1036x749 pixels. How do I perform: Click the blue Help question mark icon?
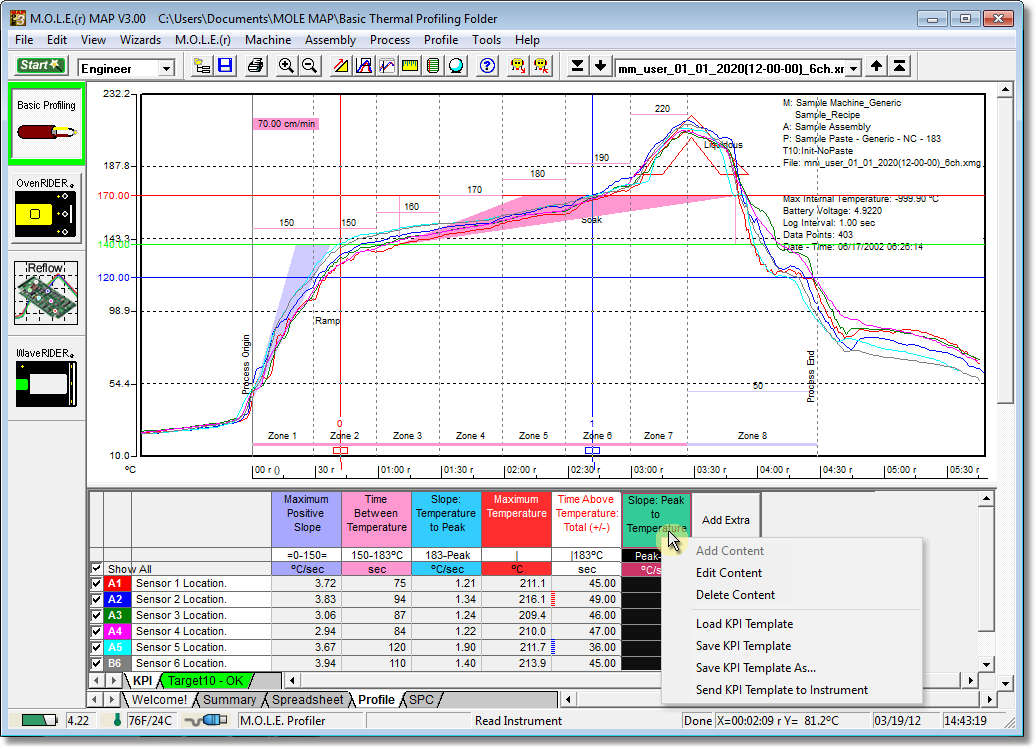click(488, 66)
